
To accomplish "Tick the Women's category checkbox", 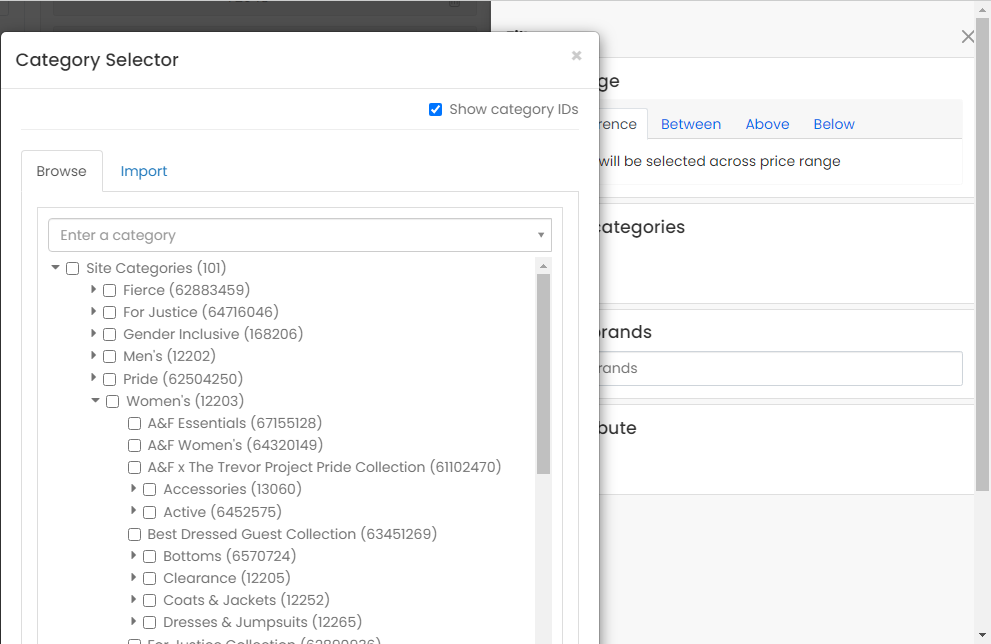I will pos(112,402).
